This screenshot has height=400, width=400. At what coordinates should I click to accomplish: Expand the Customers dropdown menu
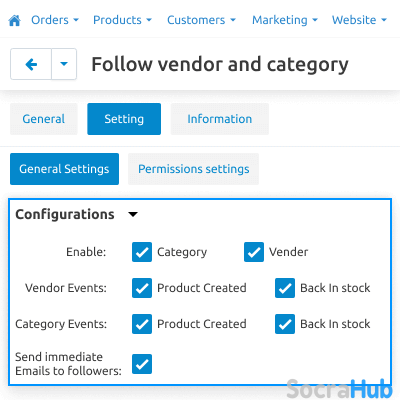pyautogui.click(x=201, y=20)
